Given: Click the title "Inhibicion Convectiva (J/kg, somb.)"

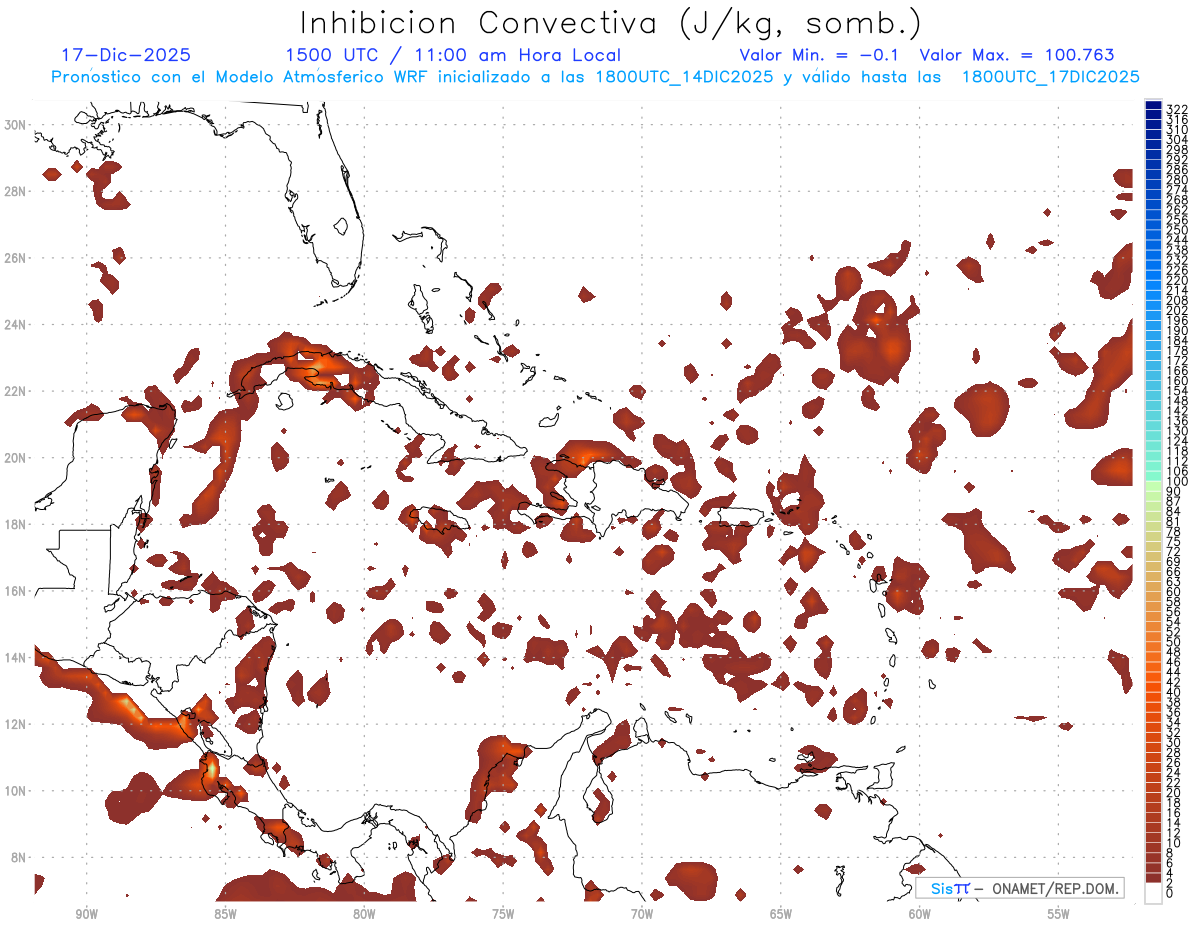Looking at the screenshot, I should tap(611, 24).
